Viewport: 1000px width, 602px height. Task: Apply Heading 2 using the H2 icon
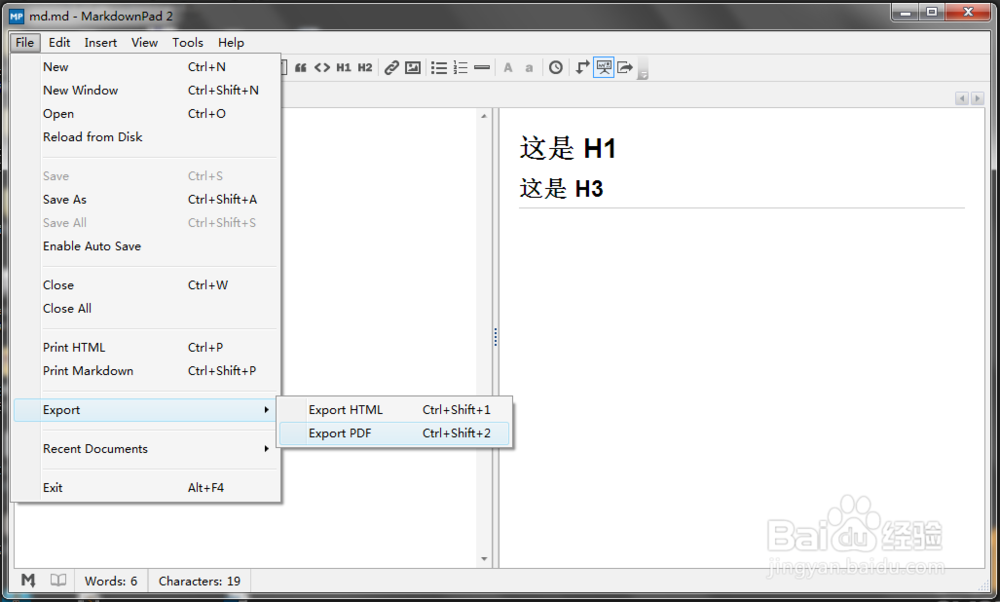point(365,68)
